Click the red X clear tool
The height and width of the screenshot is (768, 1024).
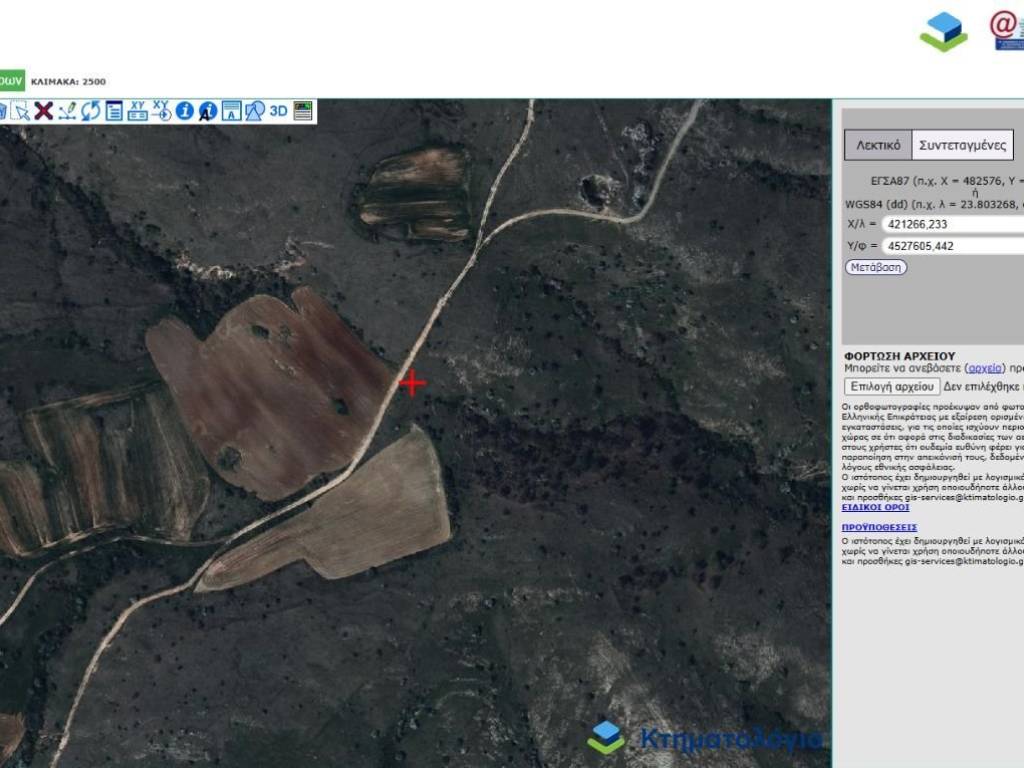[43, 111]
